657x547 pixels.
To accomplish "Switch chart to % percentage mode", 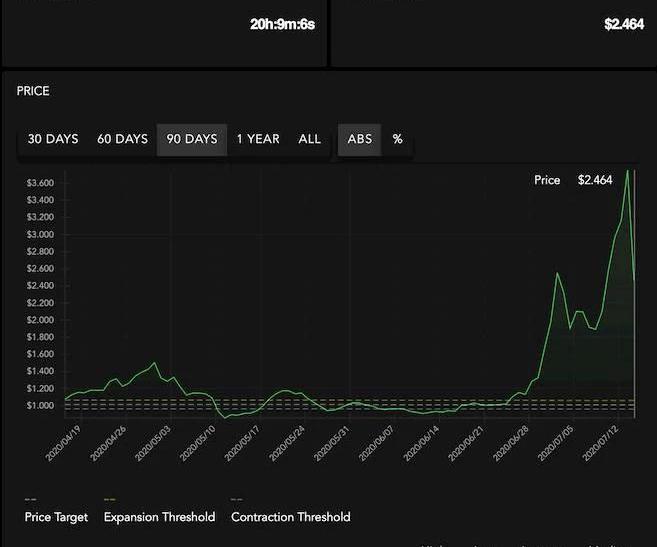I will (397, 139).
